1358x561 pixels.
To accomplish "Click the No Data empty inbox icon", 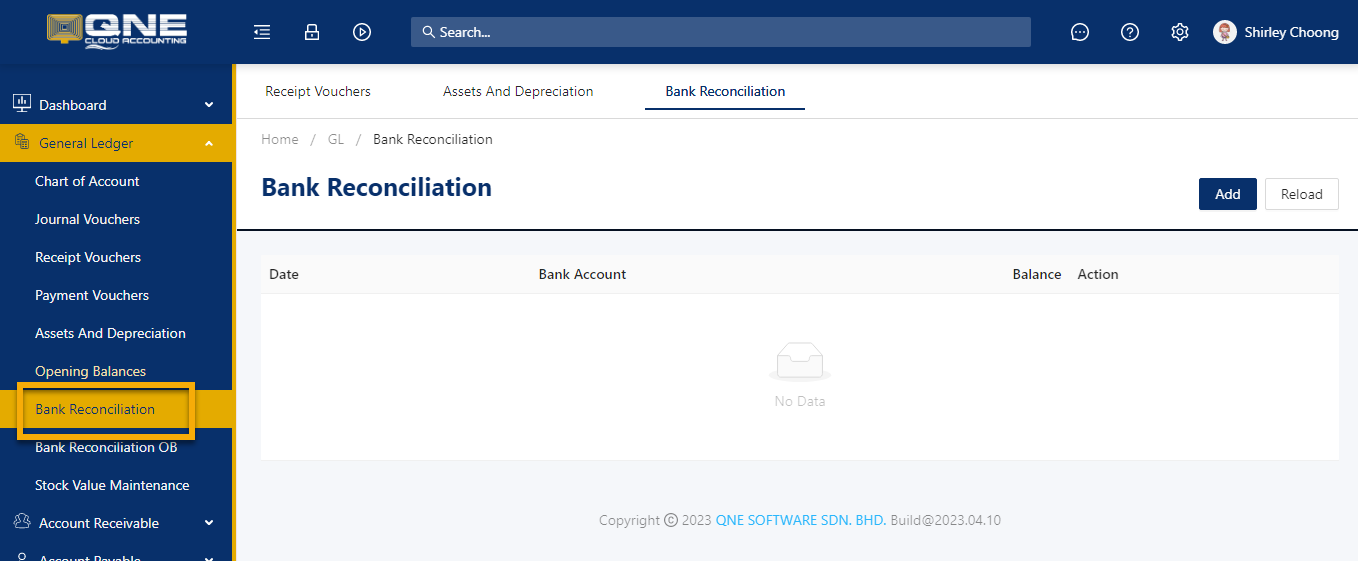I will (800, 362).
